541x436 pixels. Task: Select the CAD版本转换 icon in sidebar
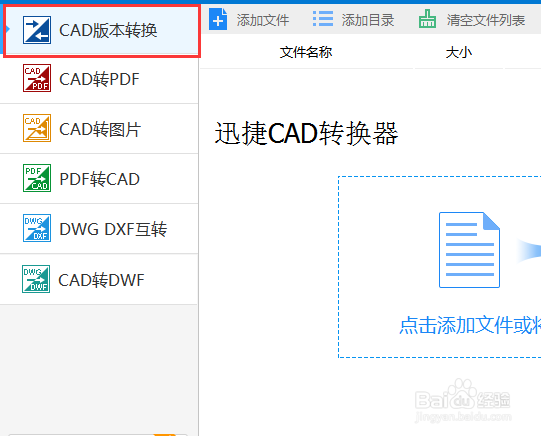(37, 30)
